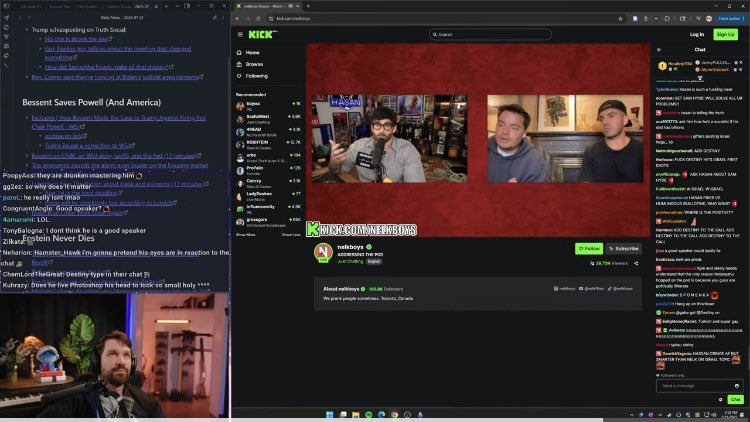Click the Log In button
This screenshot has width=750, height=422.
[696, 34]
